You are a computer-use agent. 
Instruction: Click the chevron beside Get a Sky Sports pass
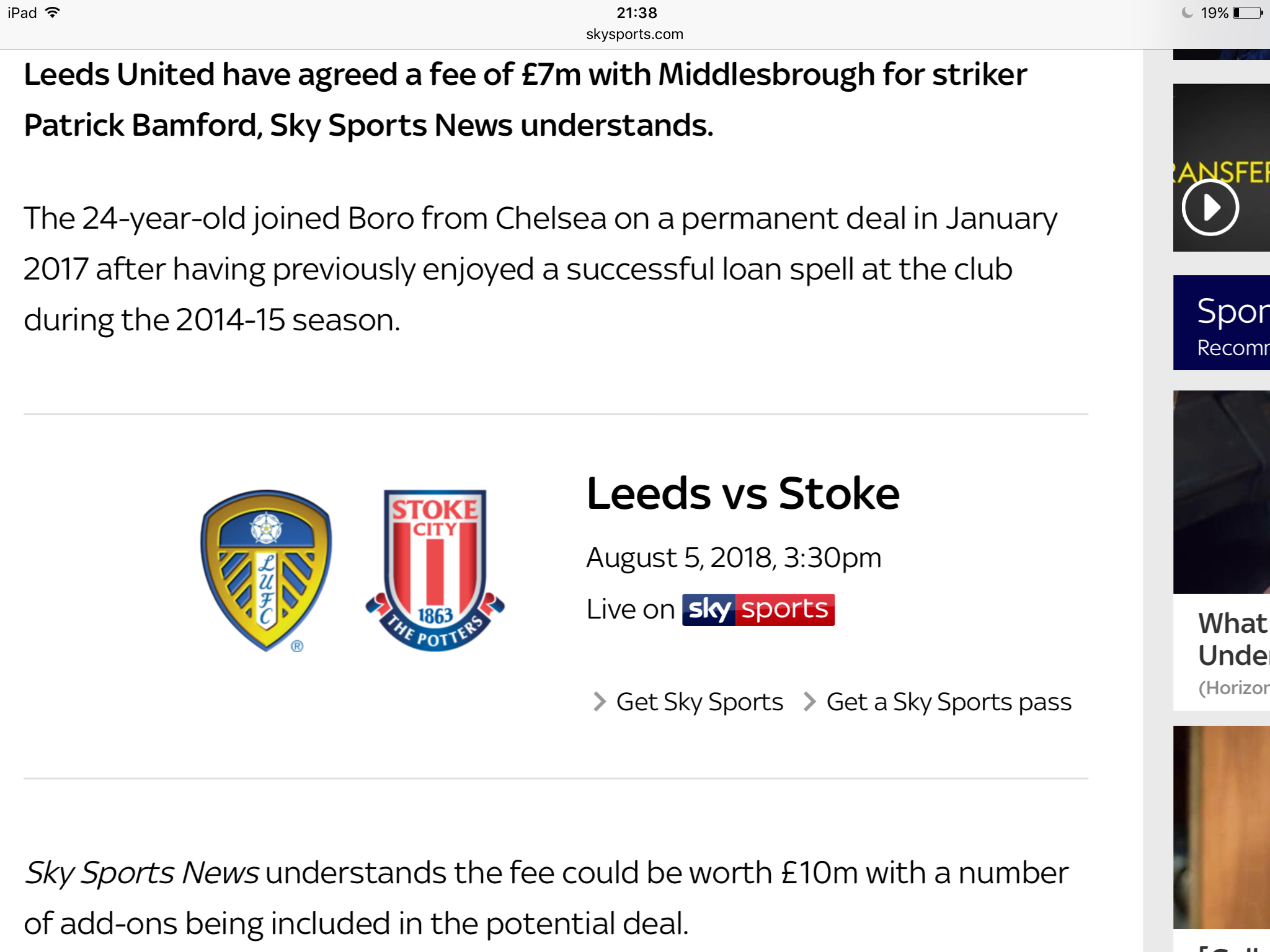pos(809,702)
